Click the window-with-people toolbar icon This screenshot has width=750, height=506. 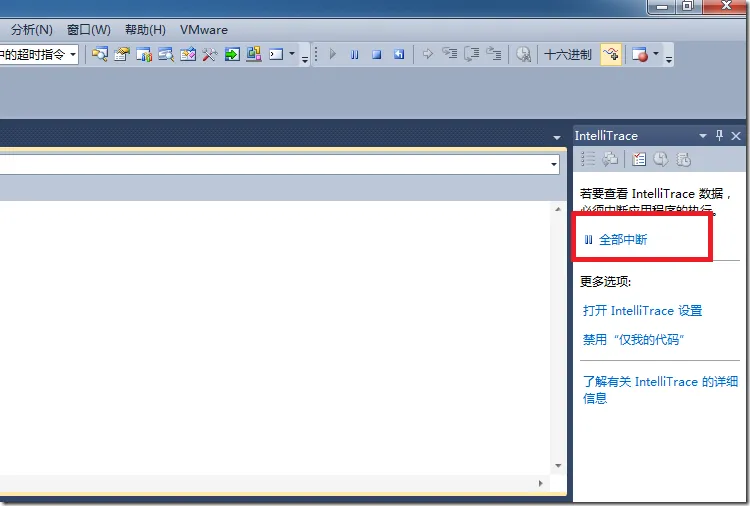[x=143, y=55]
